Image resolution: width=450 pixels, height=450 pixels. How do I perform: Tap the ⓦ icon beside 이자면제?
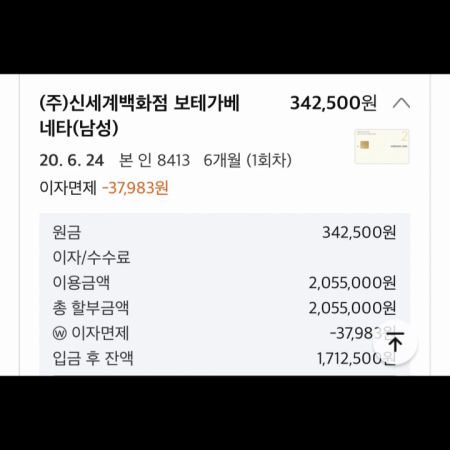point(60,333)
